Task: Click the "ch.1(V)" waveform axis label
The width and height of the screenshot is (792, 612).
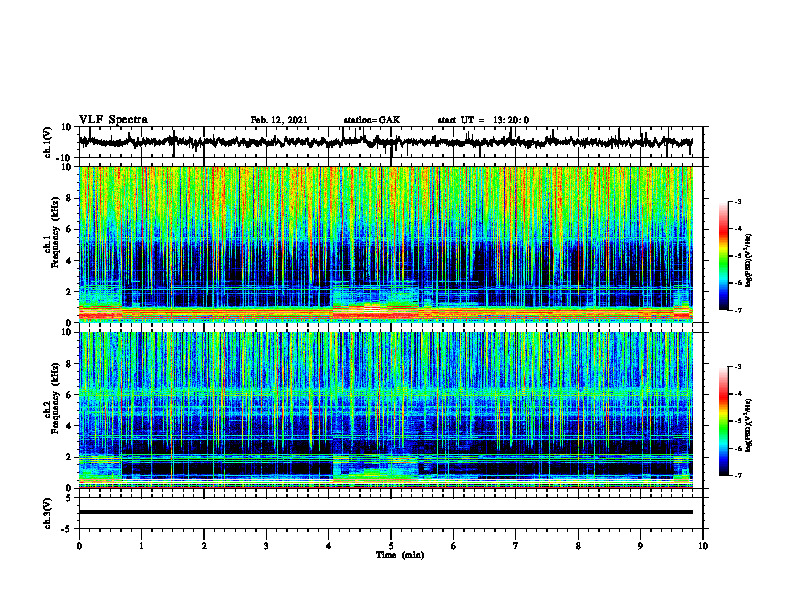Action: point(48,142)
